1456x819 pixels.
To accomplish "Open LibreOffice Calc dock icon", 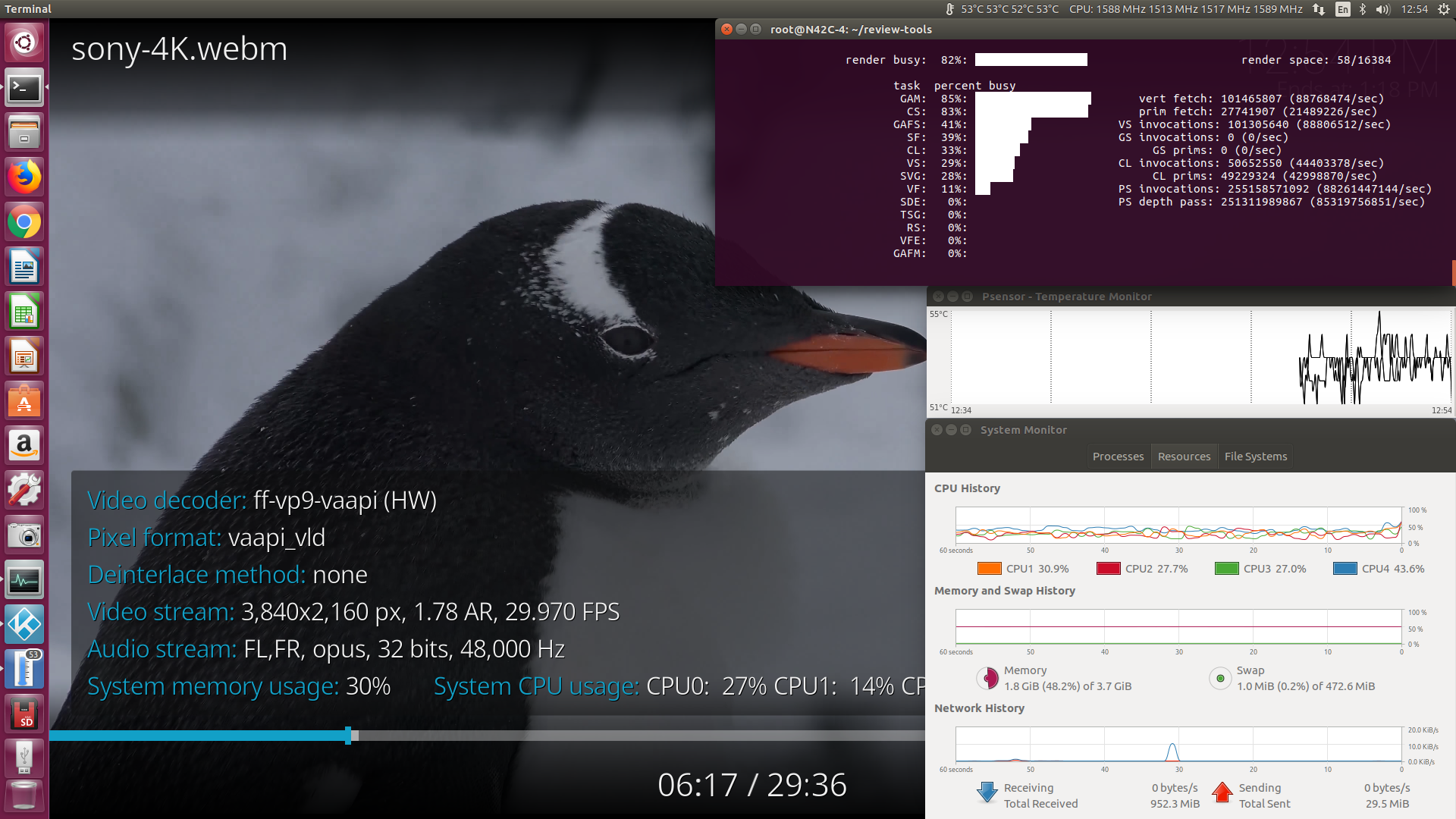I will tap(24, 312).
